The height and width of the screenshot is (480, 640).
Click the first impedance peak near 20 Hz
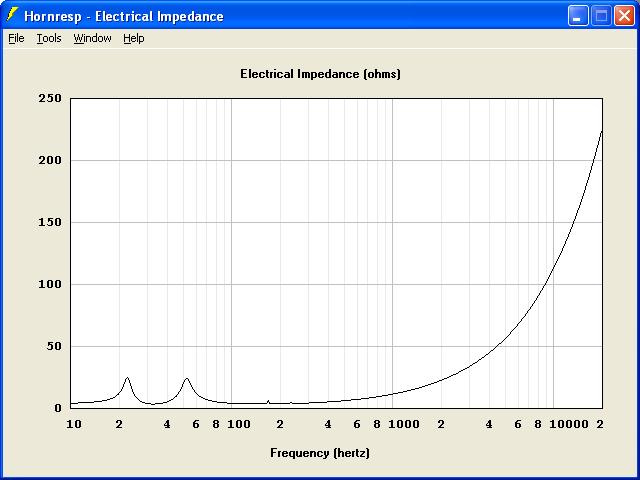(127, 378)
